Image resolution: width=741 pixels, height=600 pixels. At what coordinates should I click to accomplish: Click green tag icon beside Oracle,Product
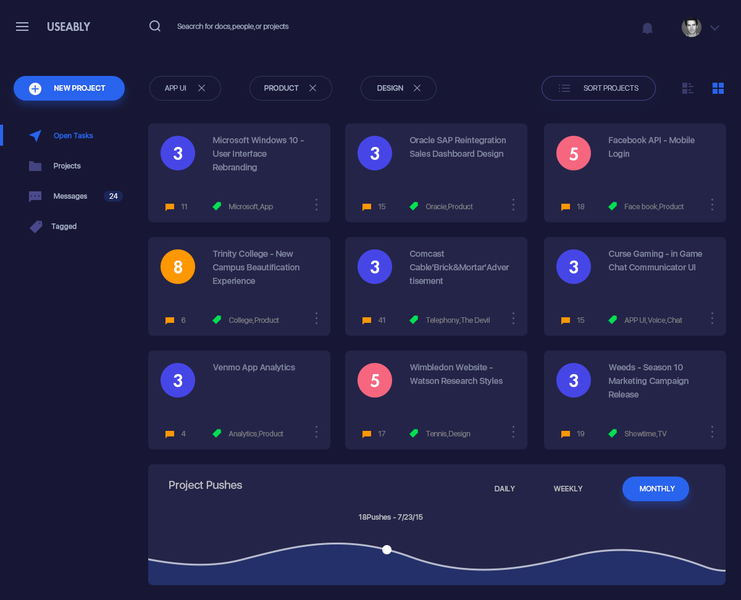tap(414, 206)
